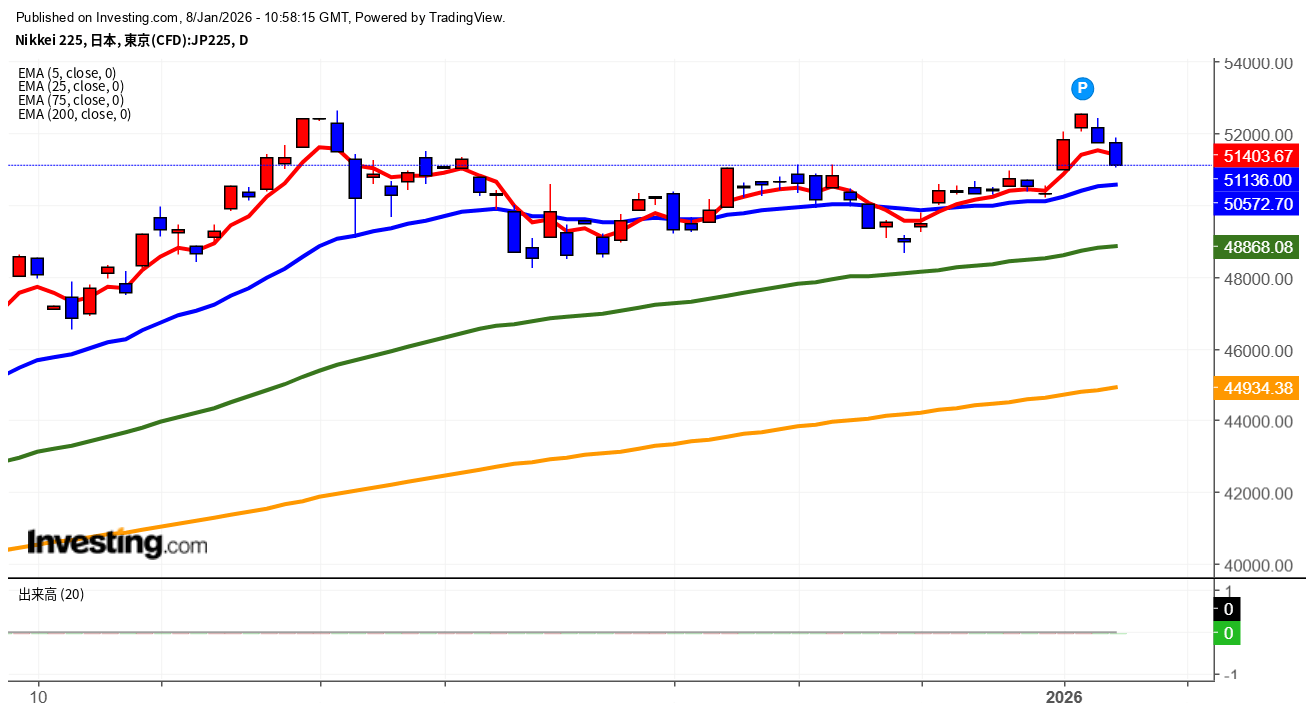Click the Published on Investing.com header text

261,17
